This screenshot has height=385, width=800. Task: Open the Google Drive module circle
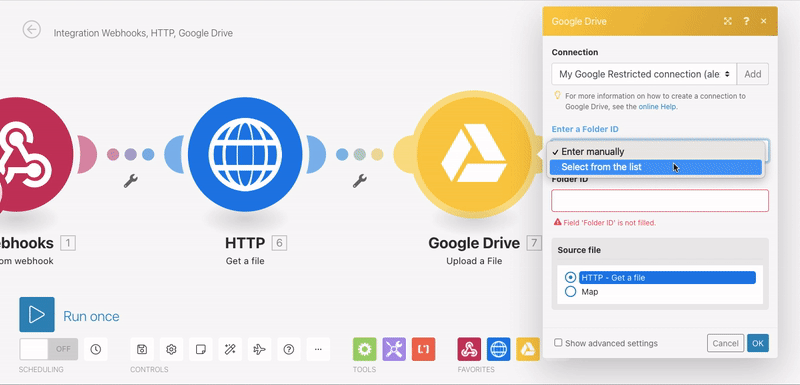click(x=473, y=155)
